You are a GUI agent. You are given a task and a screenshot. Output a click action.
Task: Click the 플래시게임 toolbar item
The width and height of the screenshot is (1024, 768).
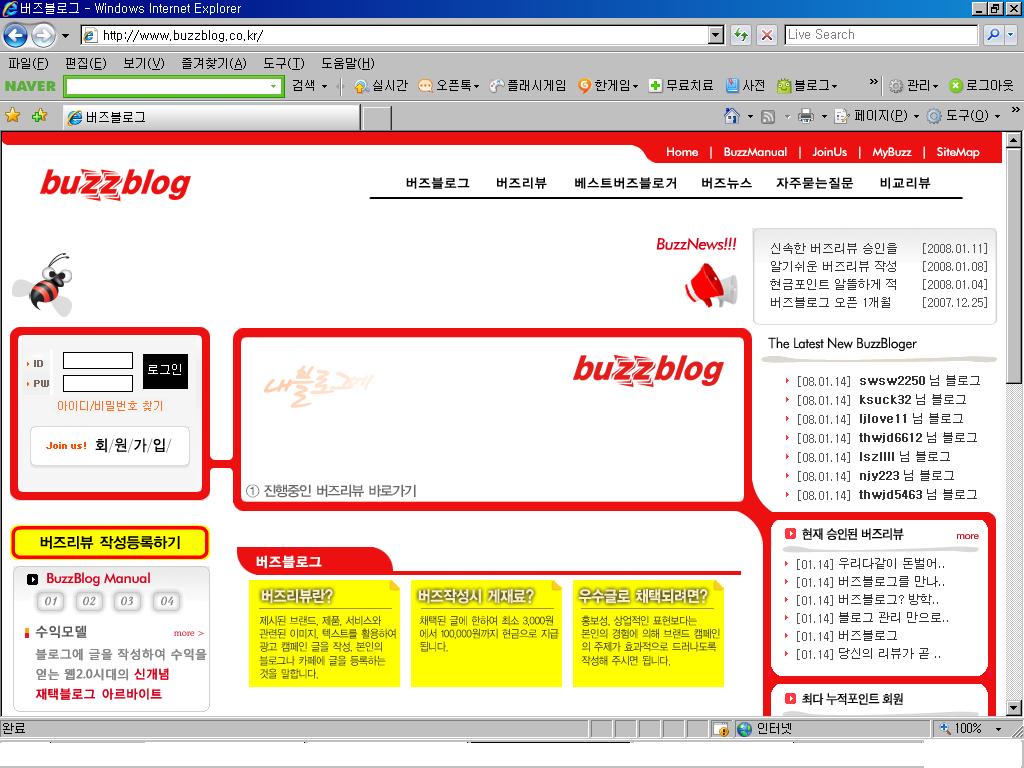[x=528, y=86]
